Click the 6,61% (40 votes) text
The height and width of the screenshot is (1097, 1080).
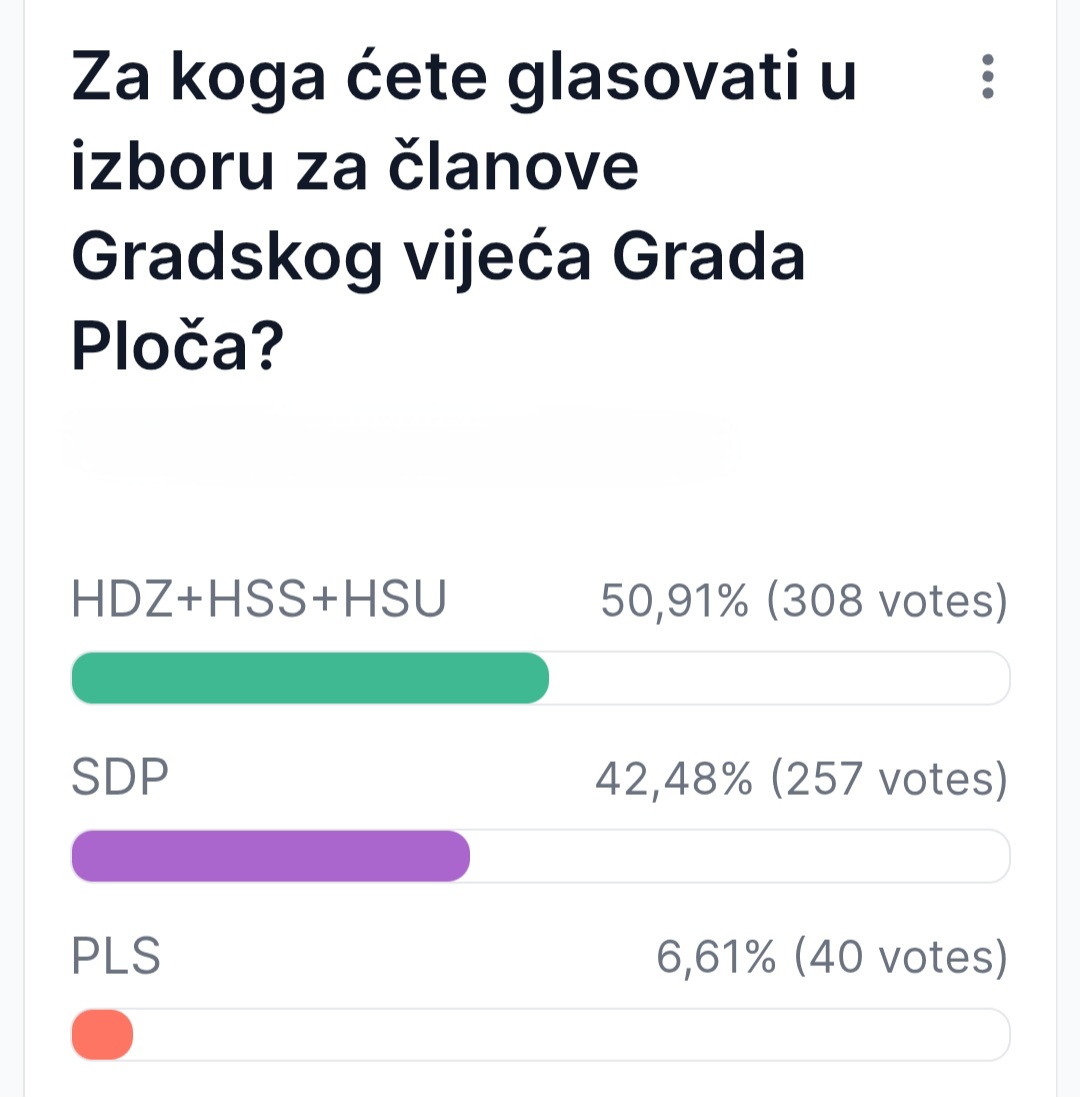coord(832,957)
